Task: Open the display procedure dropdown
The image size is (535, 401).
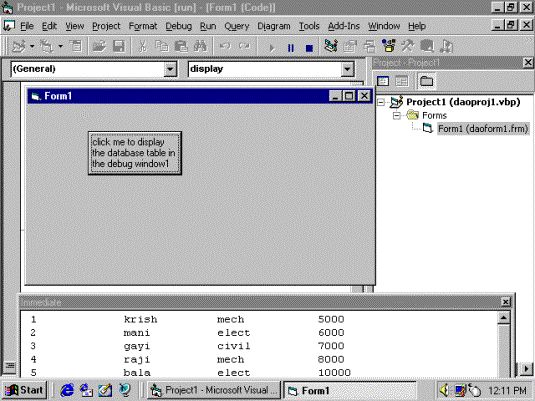Action: pyautogui.click(x=347, y=69)
